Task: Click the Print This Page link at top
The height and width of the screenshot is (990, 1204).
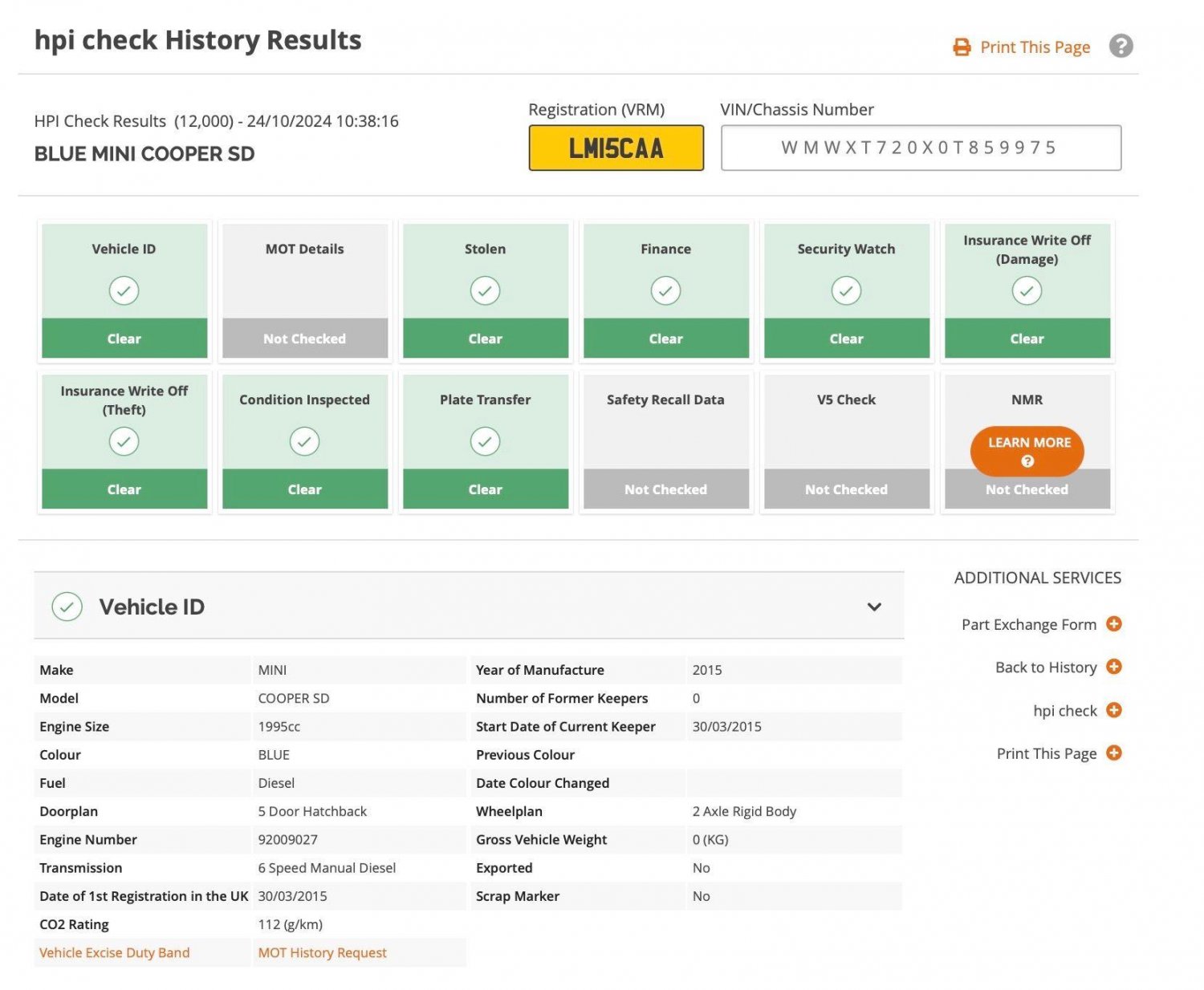Action: tap(1035, 47)
